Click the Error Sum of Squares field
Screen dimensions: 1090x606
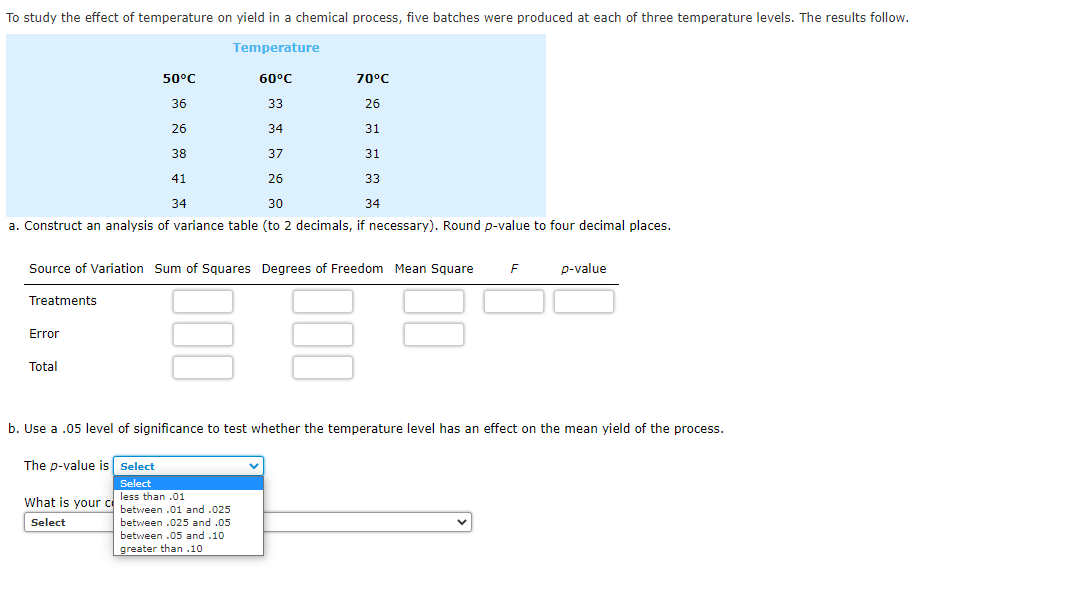(203, 333)
